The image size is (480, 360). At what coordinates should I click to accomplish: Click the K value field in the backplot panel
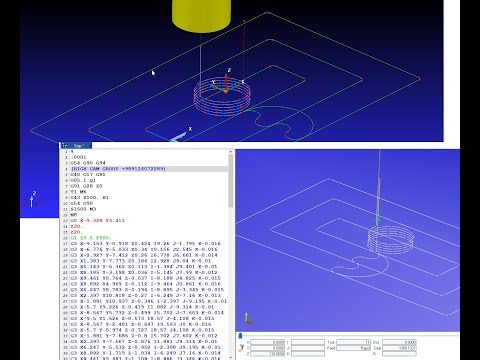(x=308, y=354)
